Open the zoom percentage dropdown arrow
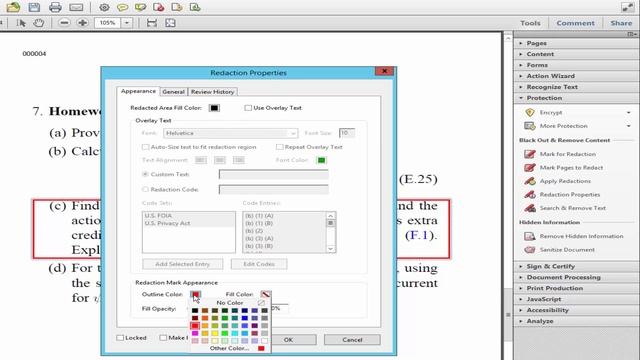 tap(127, 23)
